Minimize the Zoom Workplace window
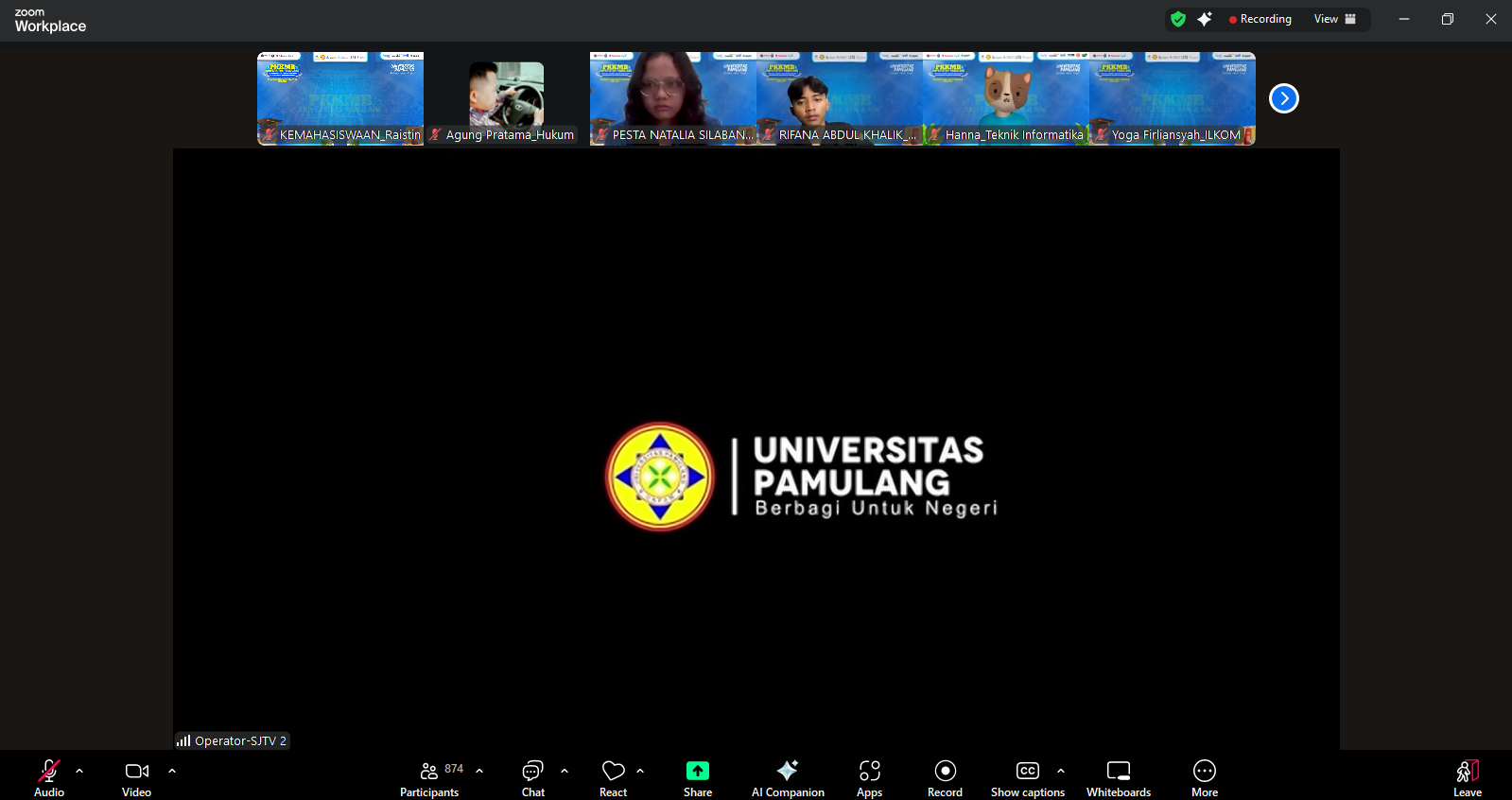 point(1404,19)
